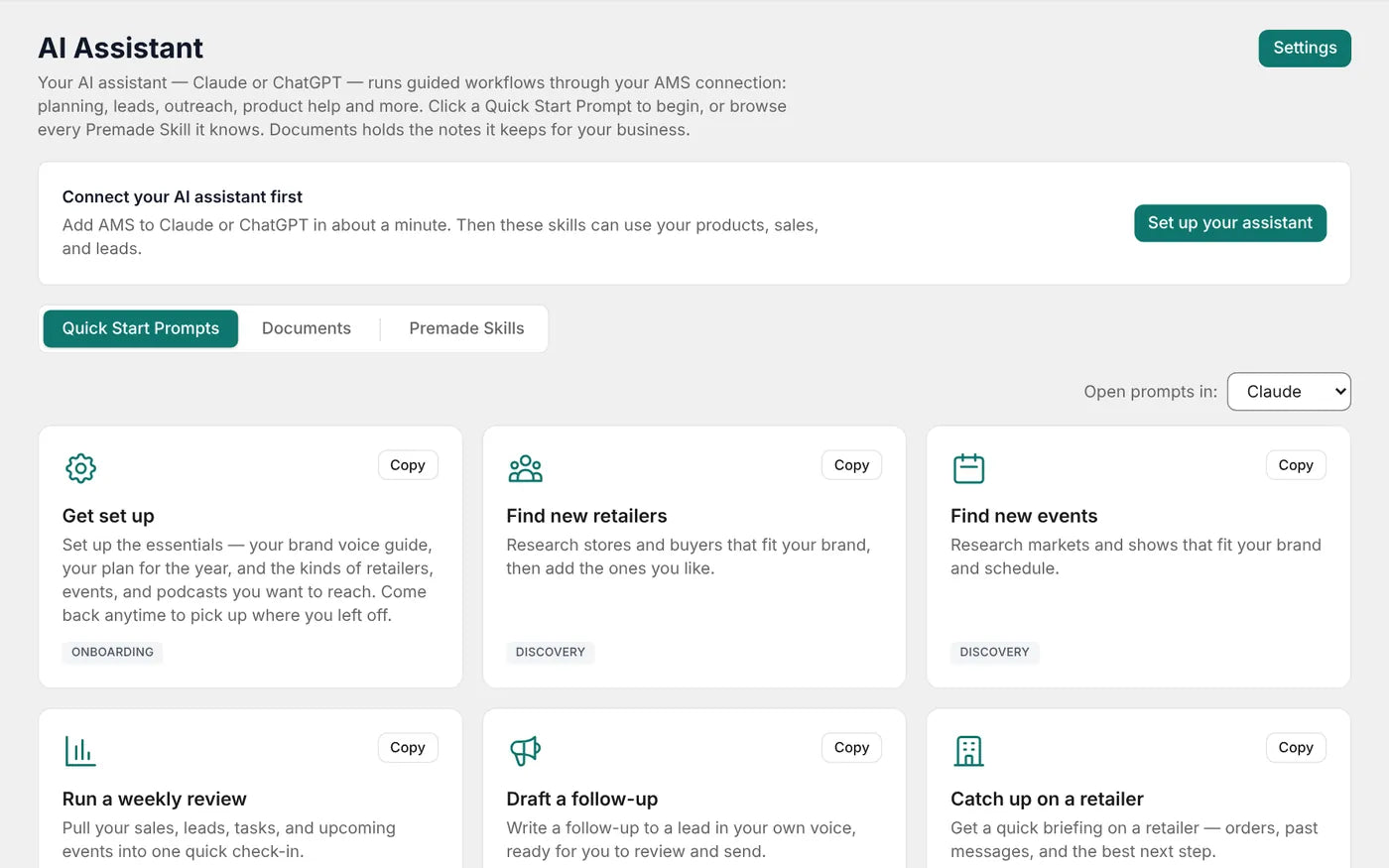Open the 'Open prompts in' Claude dropdown
1389x868 pixels.
point(1289,392)
